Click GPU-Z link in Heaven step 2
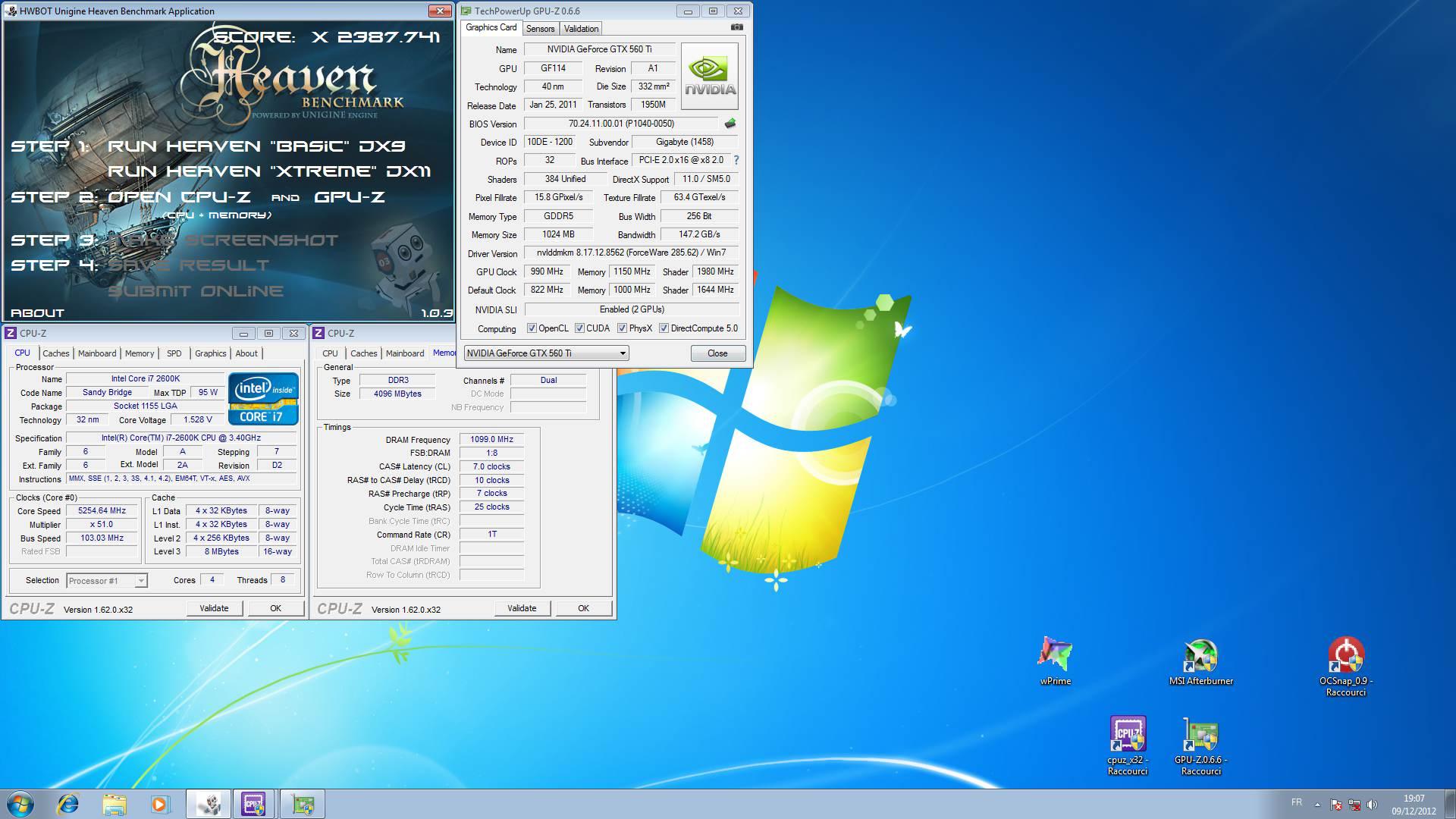The image size is (1456, 819). coord(349,197)
